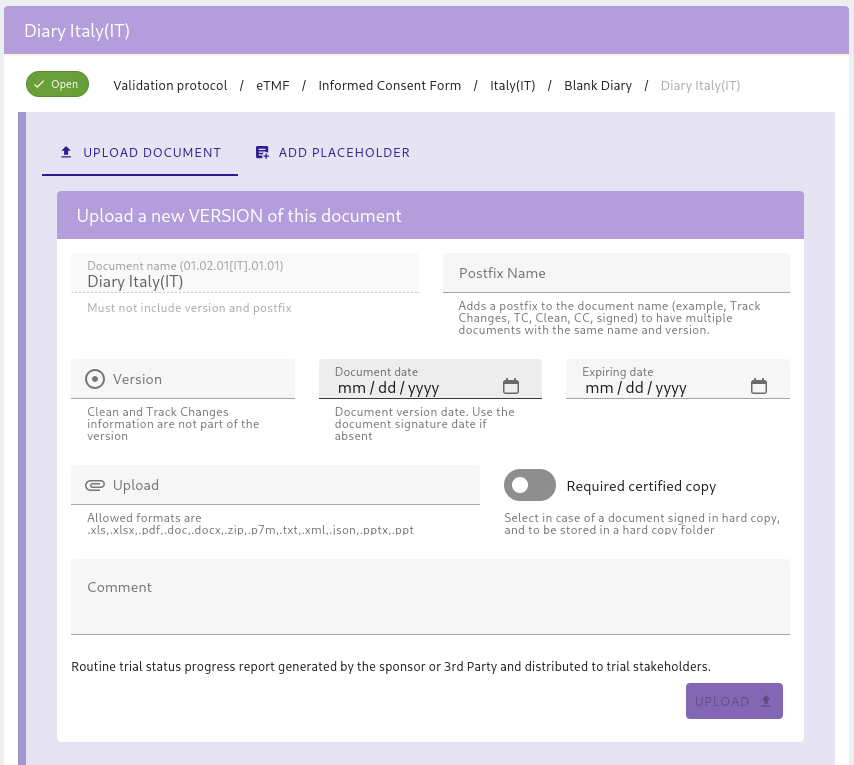
Task: Click the Expiring date mm/dd/yyyy field
Action: [x=678, y=379]
